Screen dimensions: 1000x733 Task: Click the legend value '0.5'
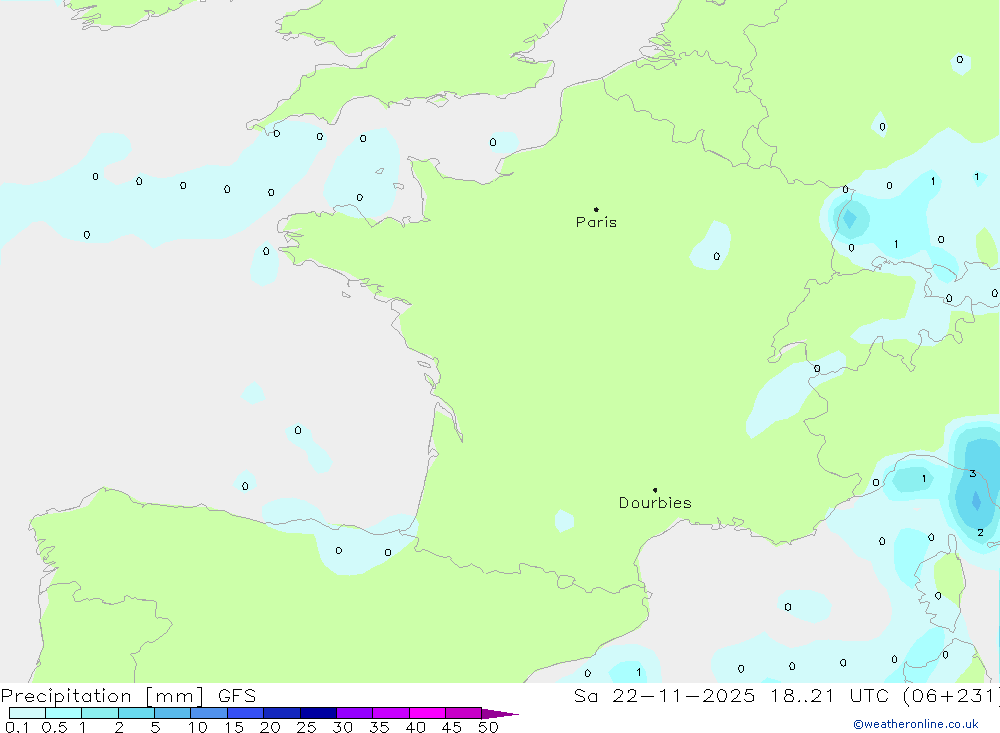(x=54, y=727)
